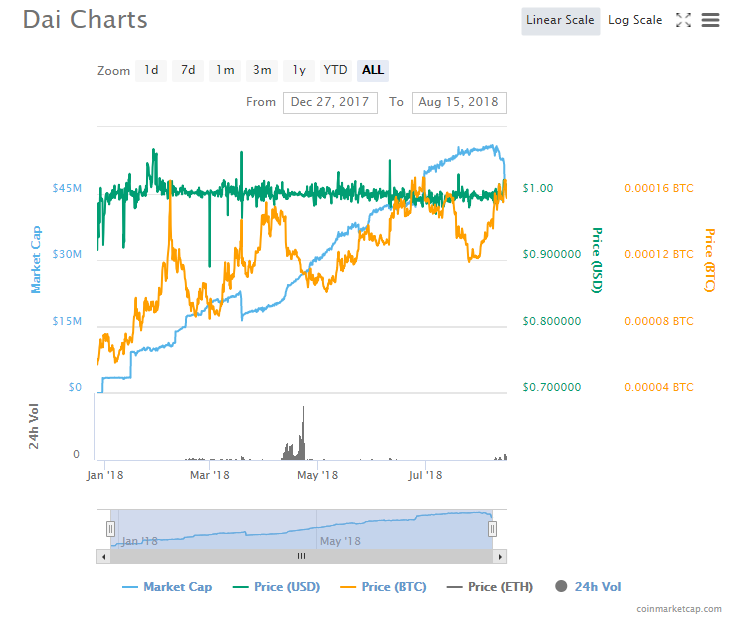755x636 pixels.
Task: Set zoom range to 7d
Action: pos(188,71)
